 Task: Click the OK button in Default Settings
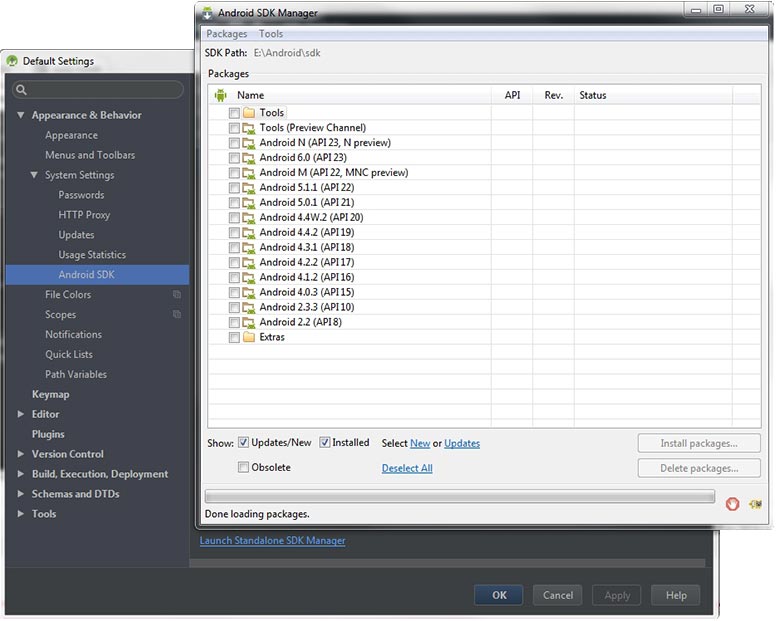point(498,595)
